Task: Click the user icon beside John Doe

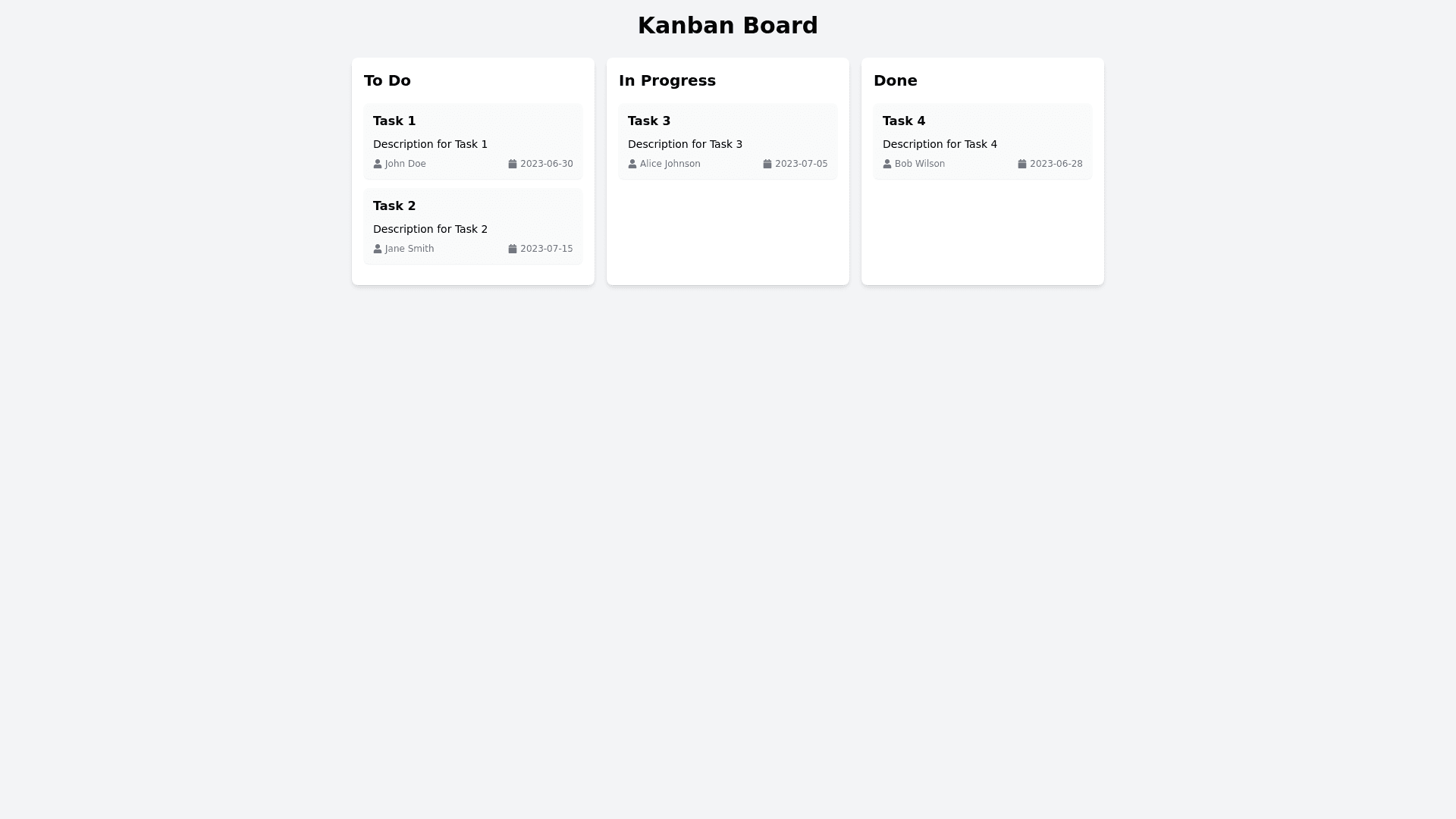Action: (378, 164)
